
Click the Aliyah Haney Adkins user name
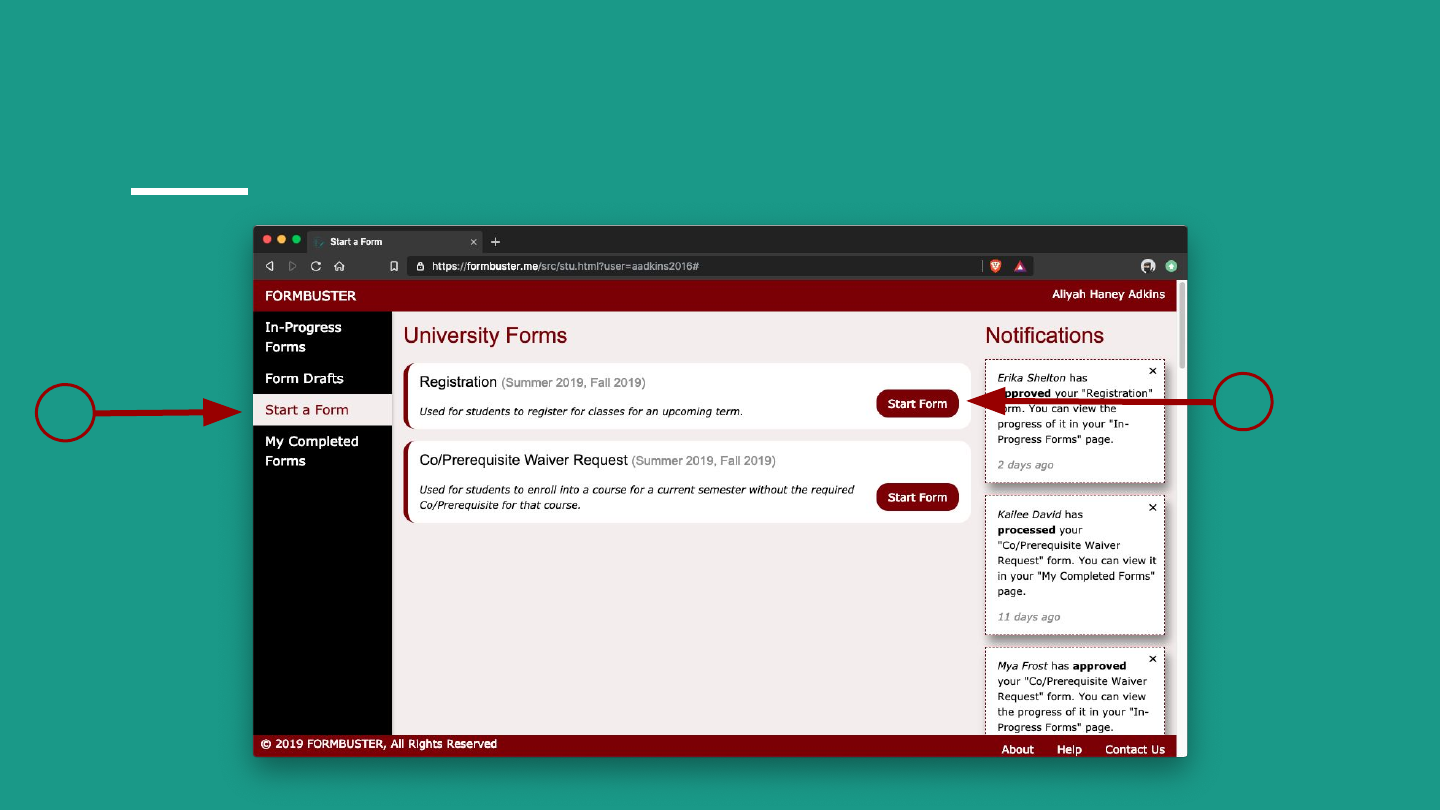tap(1108, 295)
